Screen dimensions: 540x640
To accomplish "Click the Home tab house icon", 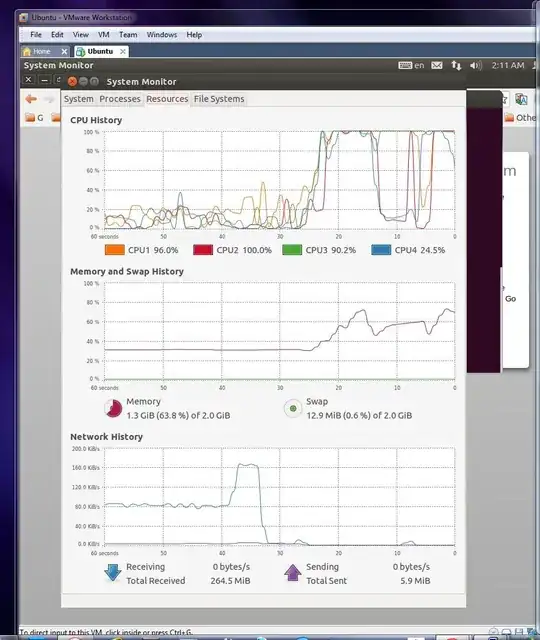I will (x=27, y=51).
